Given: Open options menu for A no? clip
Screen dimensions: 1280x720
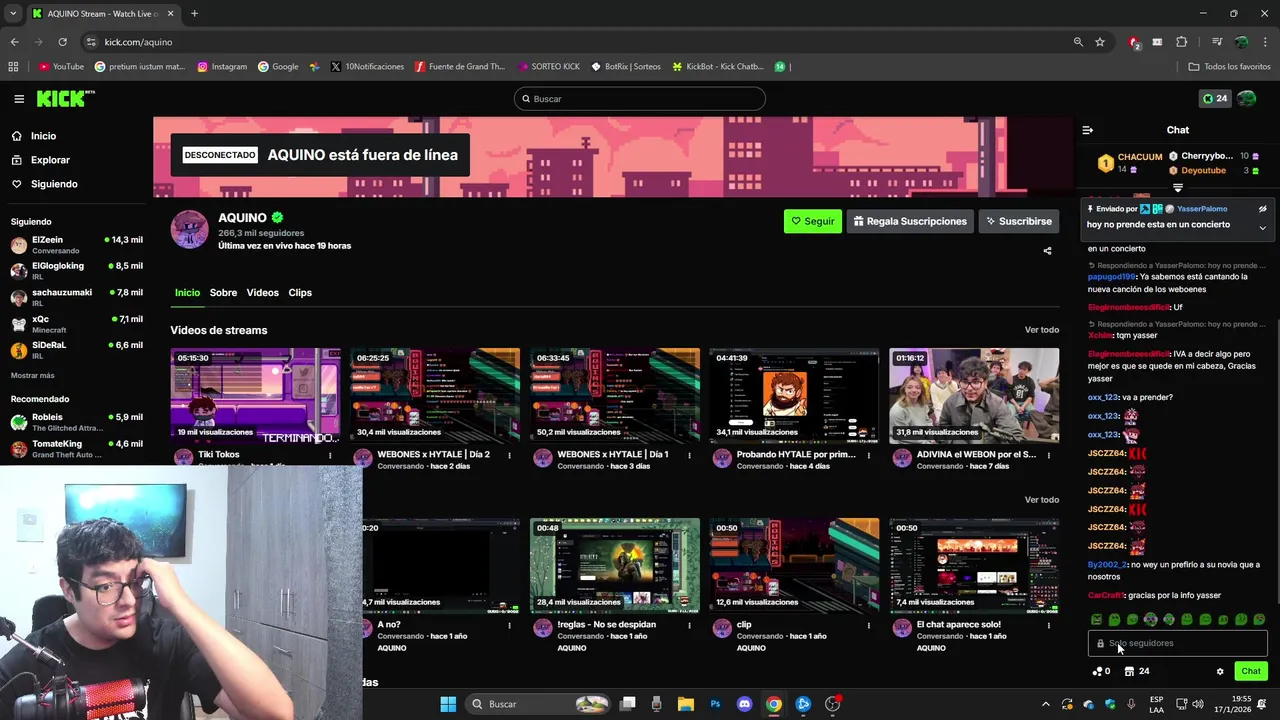Looking at the screenshot, I should point(509,625).
